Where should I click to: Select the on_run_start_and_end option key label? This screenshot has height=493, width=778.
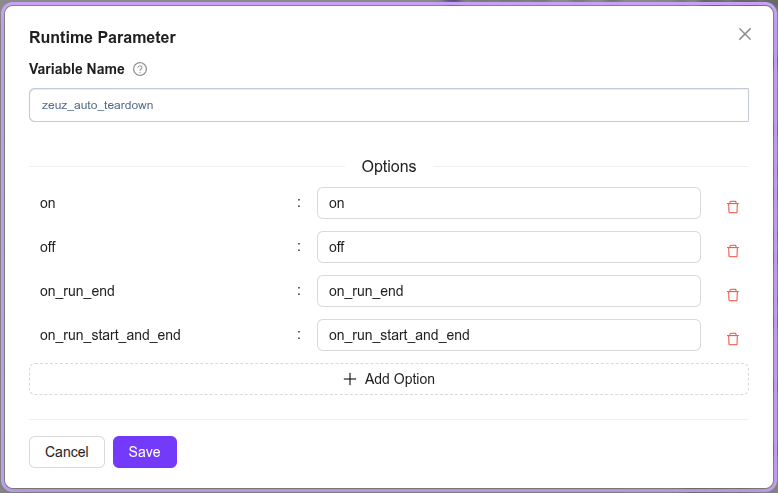pyautogui.click(x=110, y=335)
